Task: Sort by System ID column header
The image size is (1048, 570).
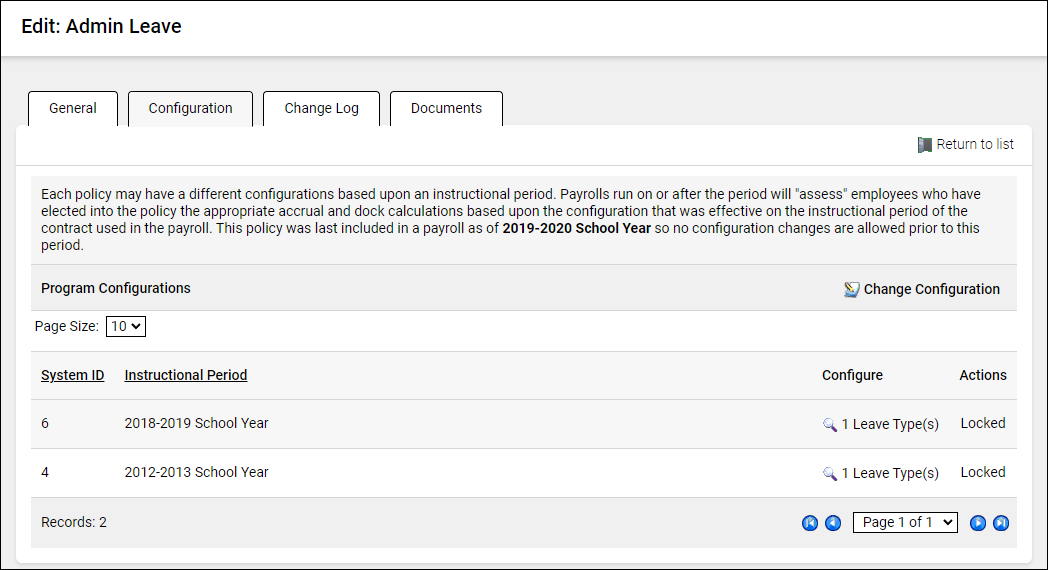Action: coord(72,376)
